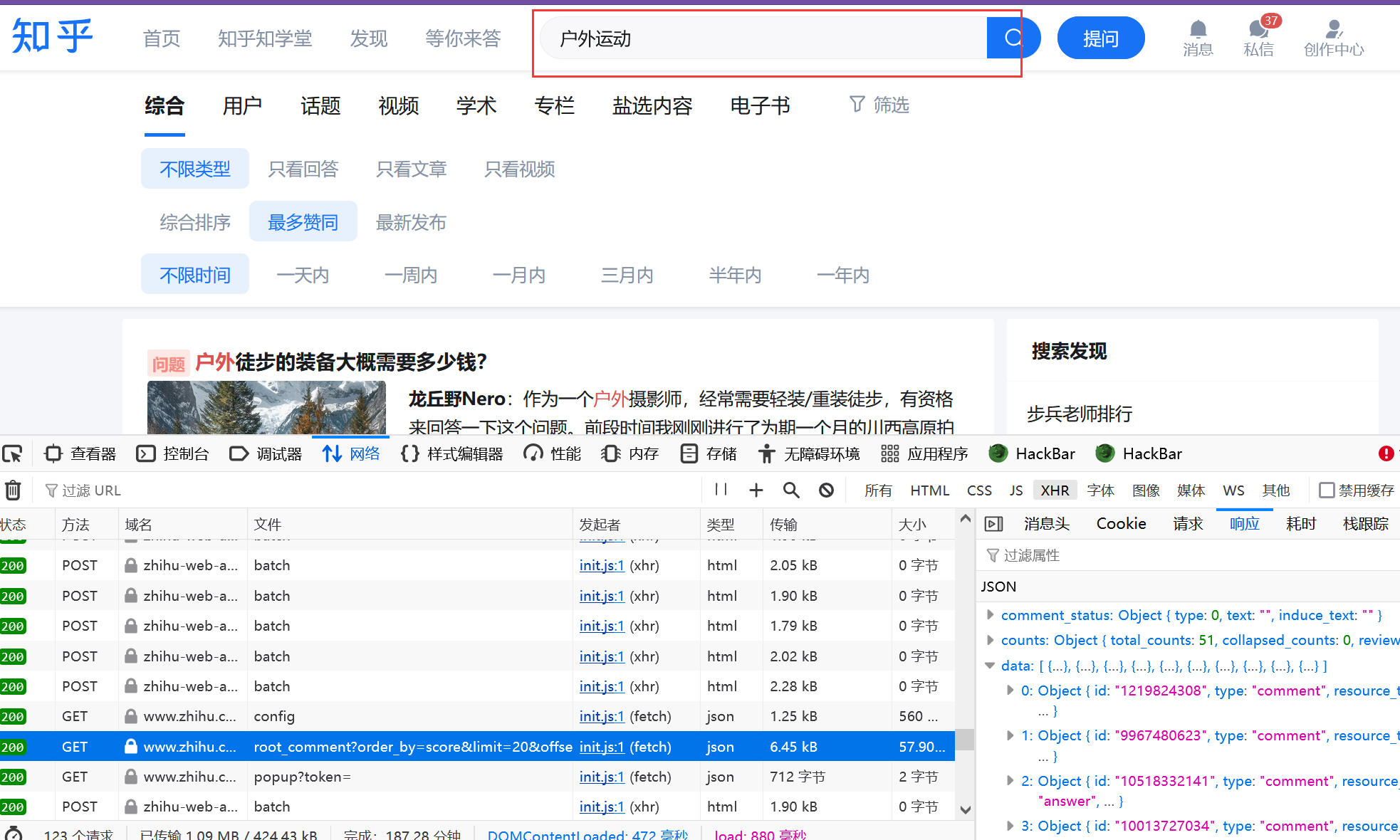Open the Cookie details tab
The height and width of the screenshot is (840, 1400).
tap(1121, 524)
